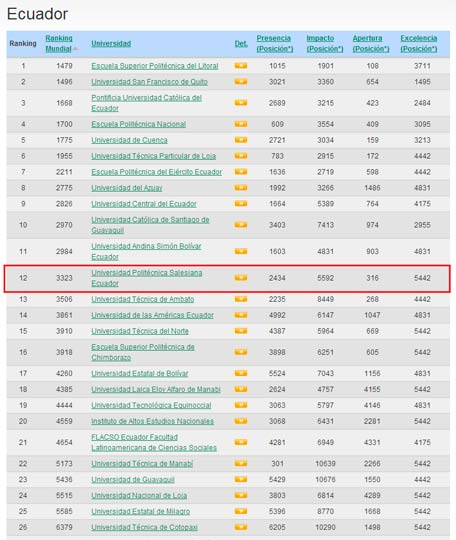The image size is (456, 540).
Task: Open details icon for Universidad de las Américas
Action: click(x=241, y=315)
